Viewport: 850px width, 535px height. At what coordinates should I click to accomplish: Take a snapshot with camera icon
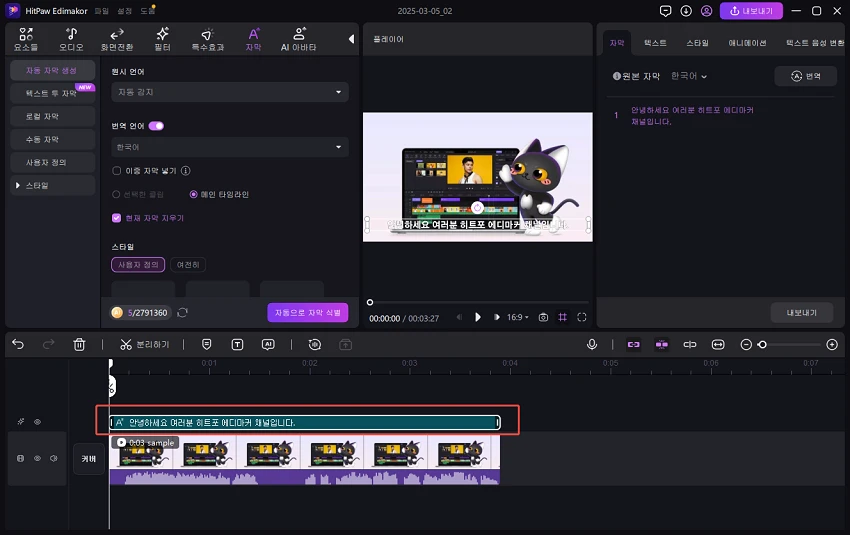[x=543, y=317]
